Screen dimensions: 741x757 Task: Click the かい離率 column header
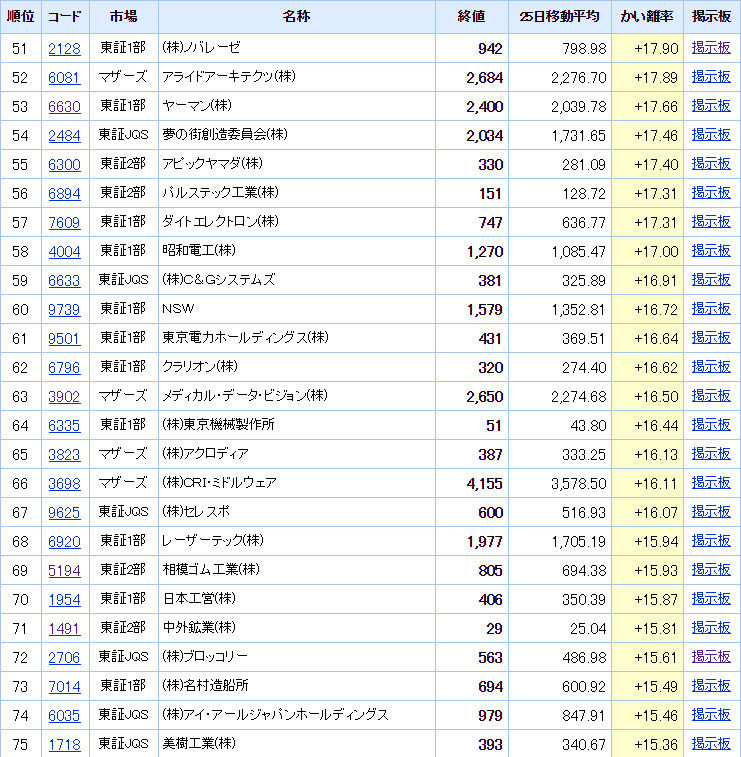coord(647,16)
